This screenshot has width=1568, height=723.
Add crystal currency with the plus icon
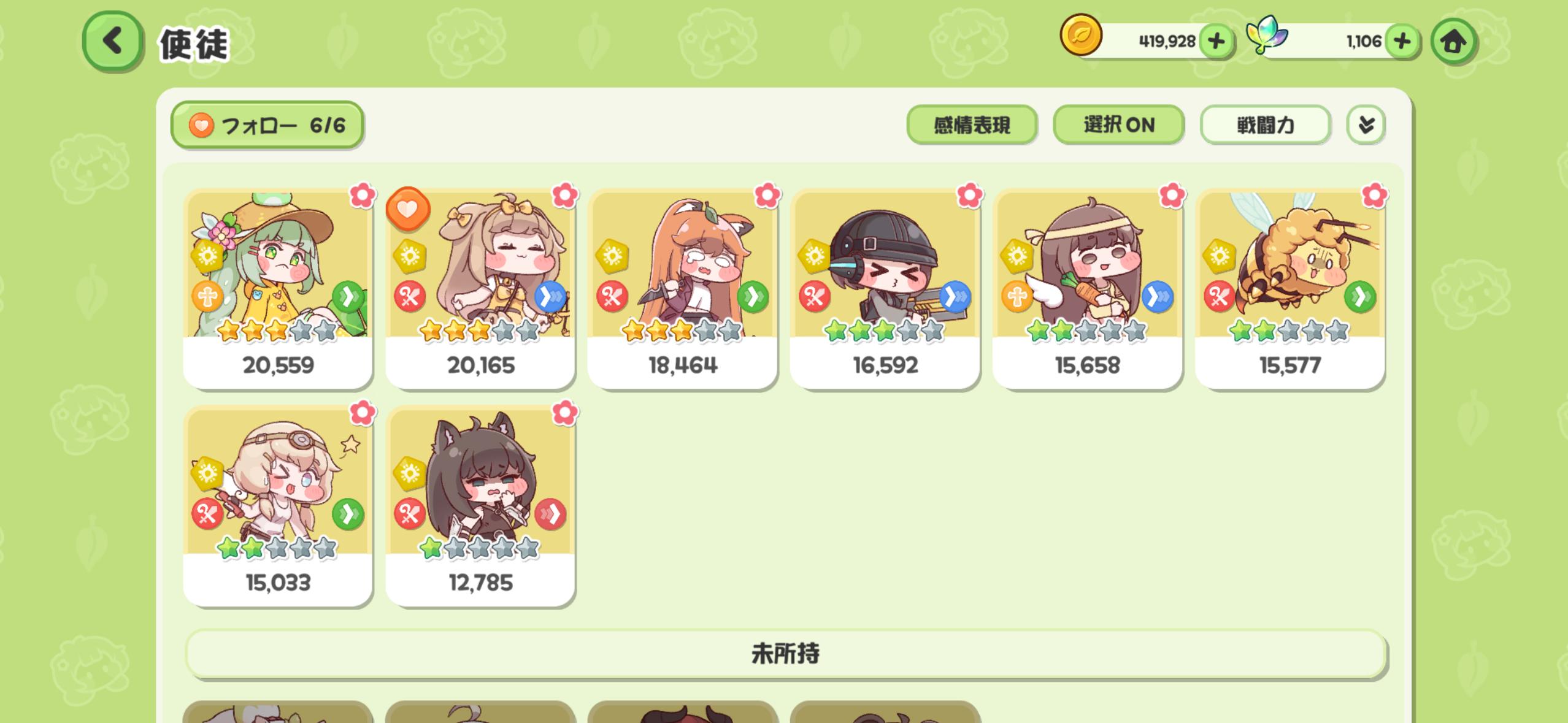[1402, 41]
